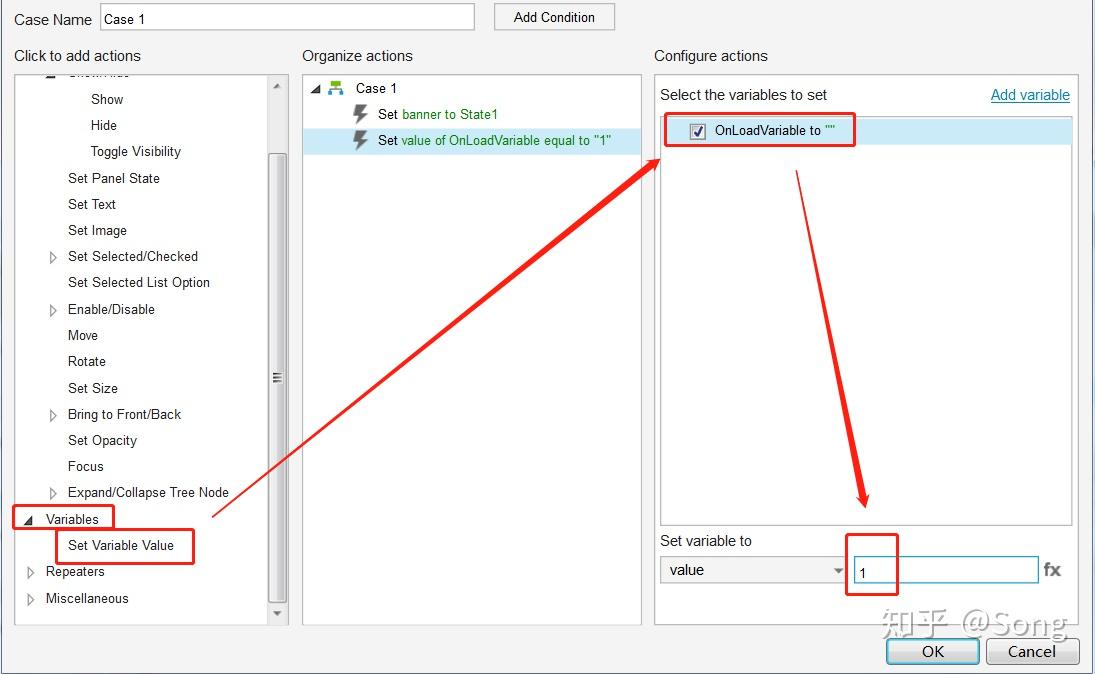Expand the Enable/Disable node

53,310
